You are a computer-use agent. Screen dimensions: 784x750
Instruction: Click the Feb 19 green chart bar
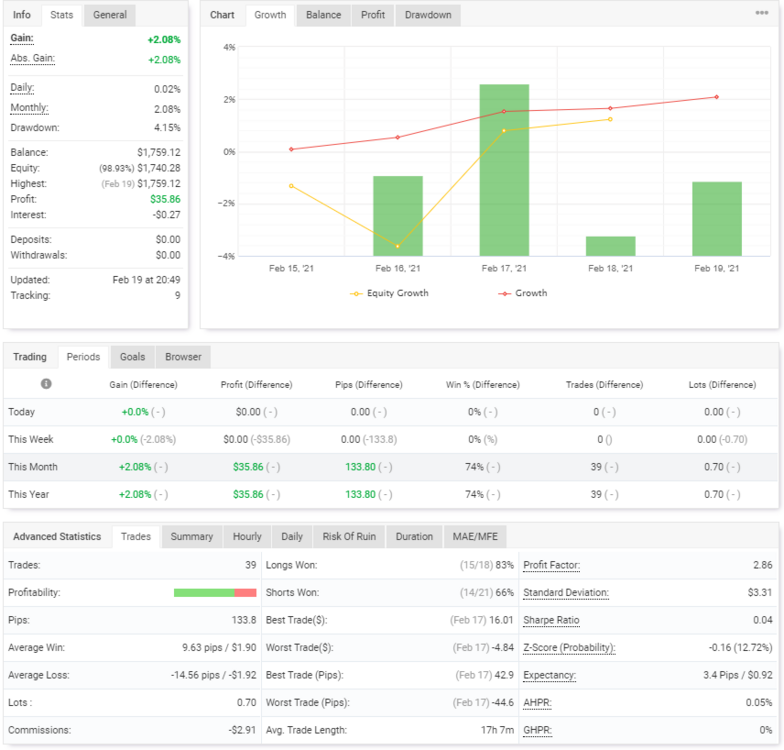pyautogui.click(x=717, y=219)
